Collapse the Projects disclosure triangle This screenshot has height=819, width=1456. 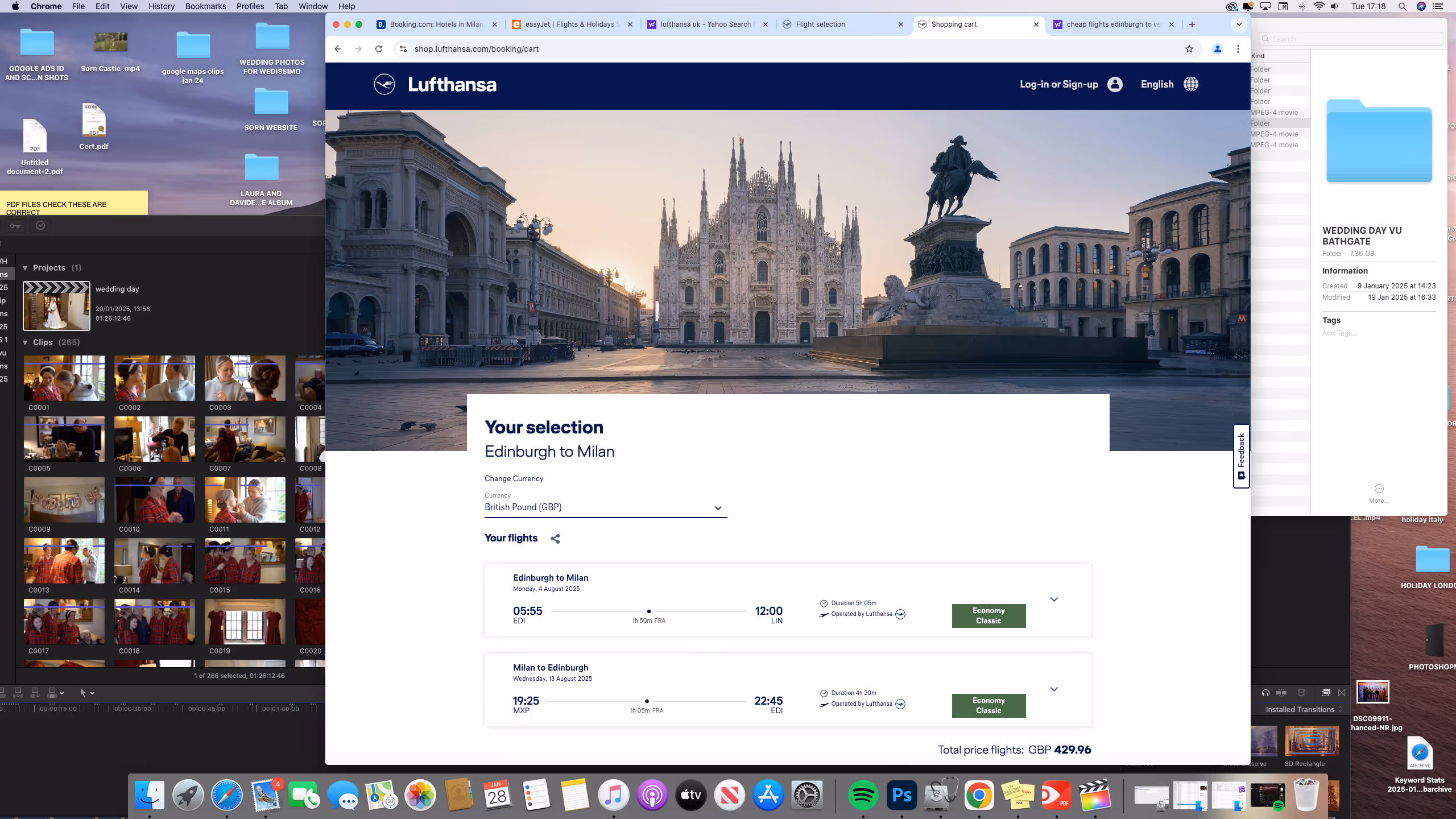[x=25, y=268]
